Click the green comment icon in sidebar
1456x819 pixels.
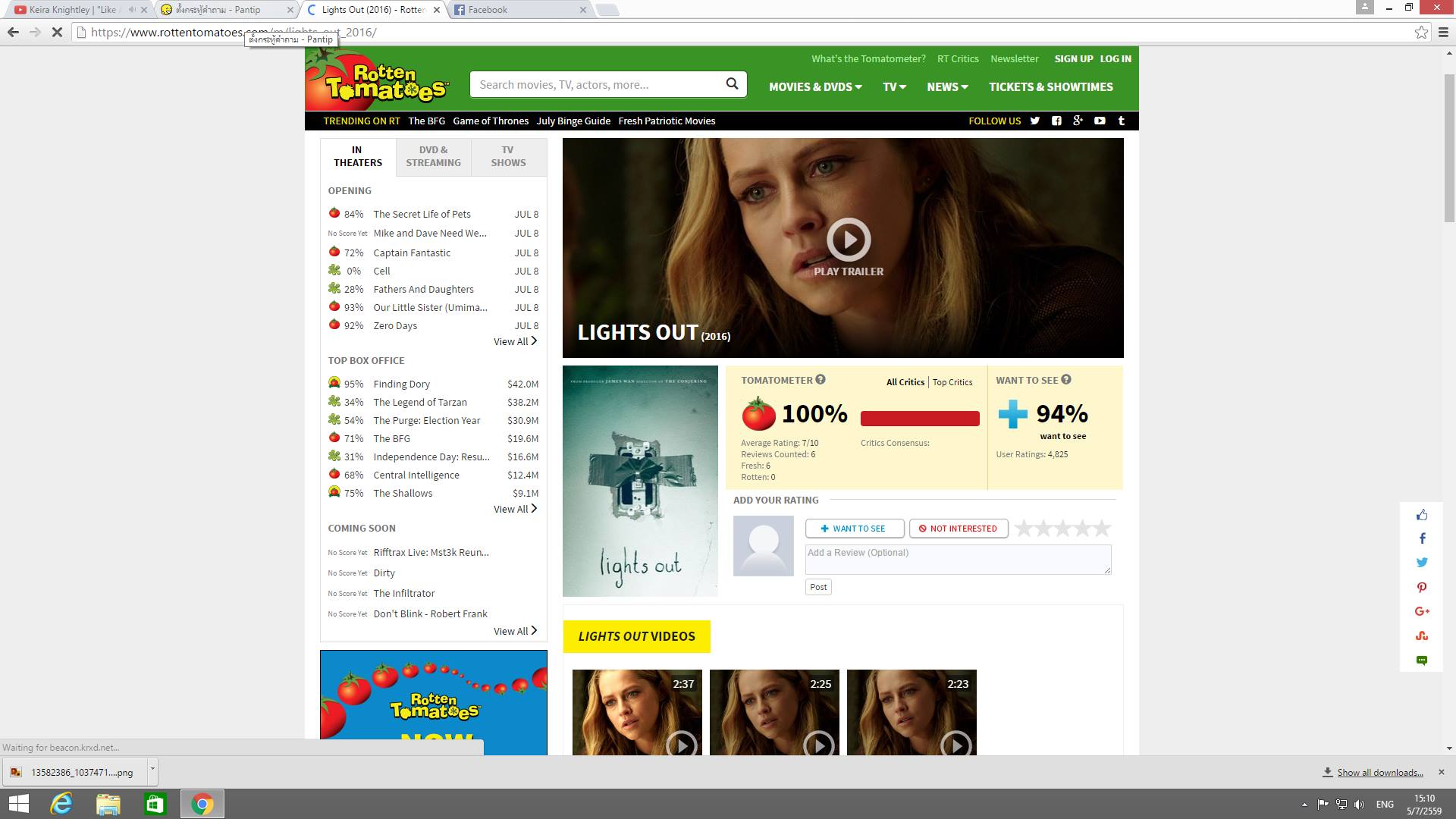click(1422, 660)
